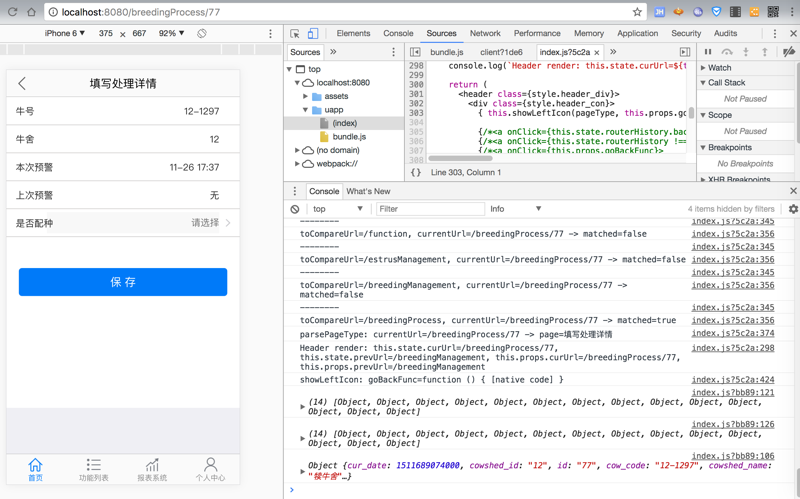Open the 个人中心 tab
Viewport: 800px width, 499px height.
(210, 469)
